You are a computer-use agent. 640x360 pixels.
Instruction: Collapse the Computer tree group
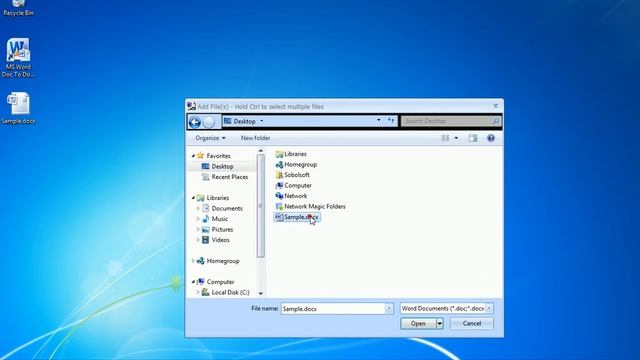[x=193, y=282]
